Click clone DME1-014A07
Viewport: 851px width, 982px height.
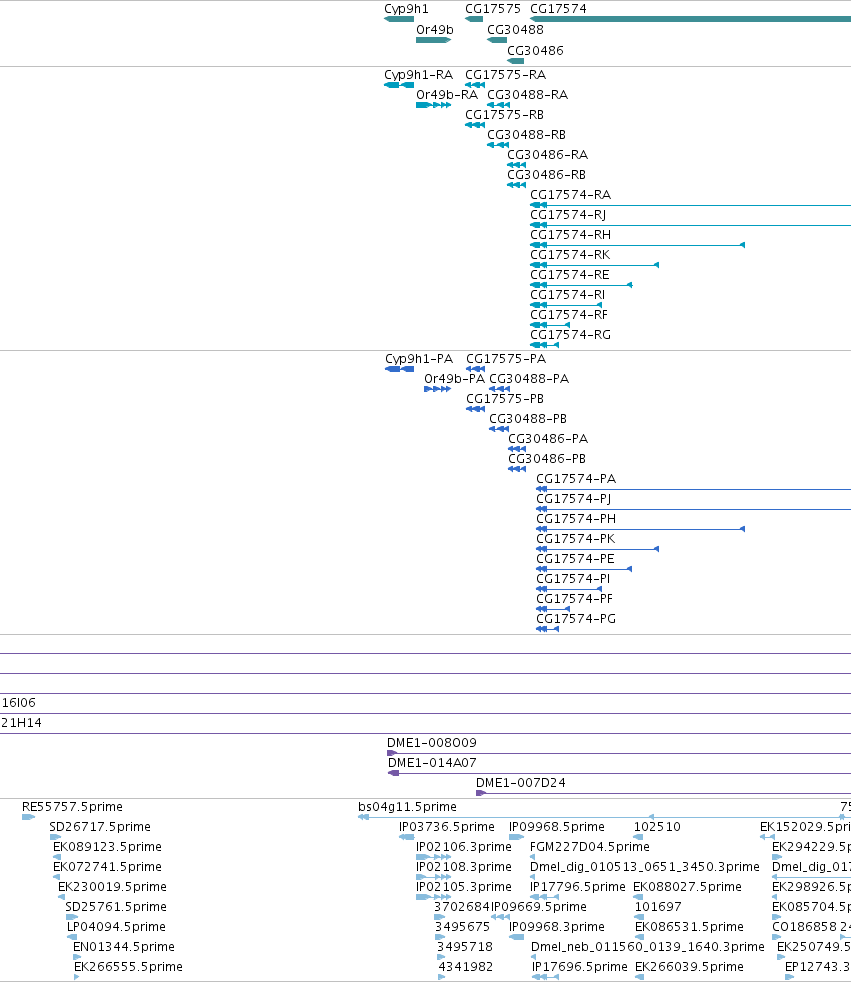(619, 773)
